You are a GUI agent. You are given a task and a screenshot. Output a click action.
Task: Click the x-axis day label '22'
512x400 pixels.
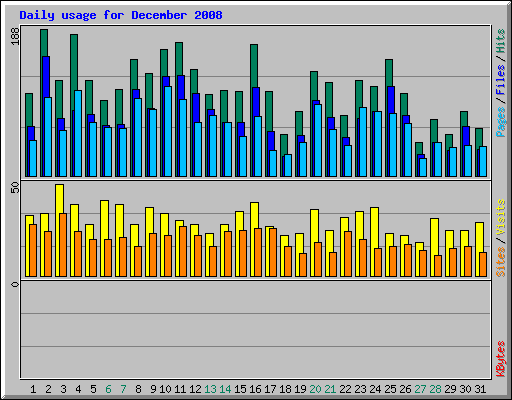pos(345,389)
